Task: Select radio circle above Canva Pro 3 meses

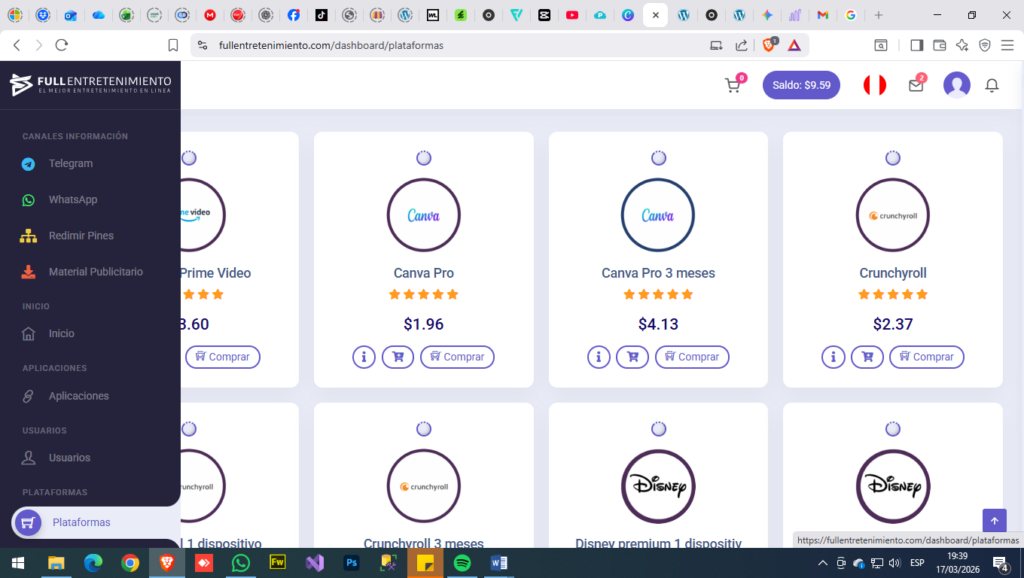Action: 658,158
